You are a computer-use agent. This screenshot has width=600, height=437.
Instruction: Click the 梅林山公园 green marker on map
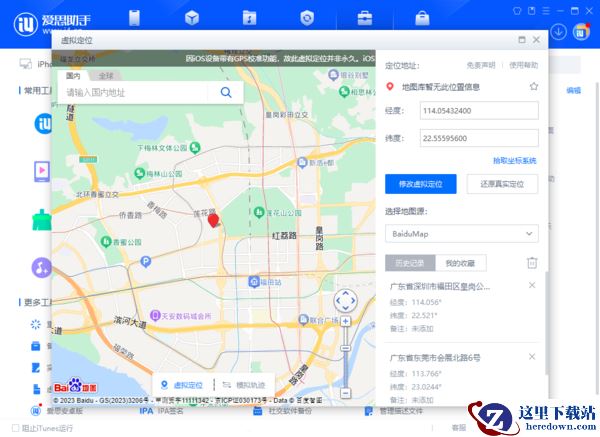pyautogui.click(x=139, y=173)
